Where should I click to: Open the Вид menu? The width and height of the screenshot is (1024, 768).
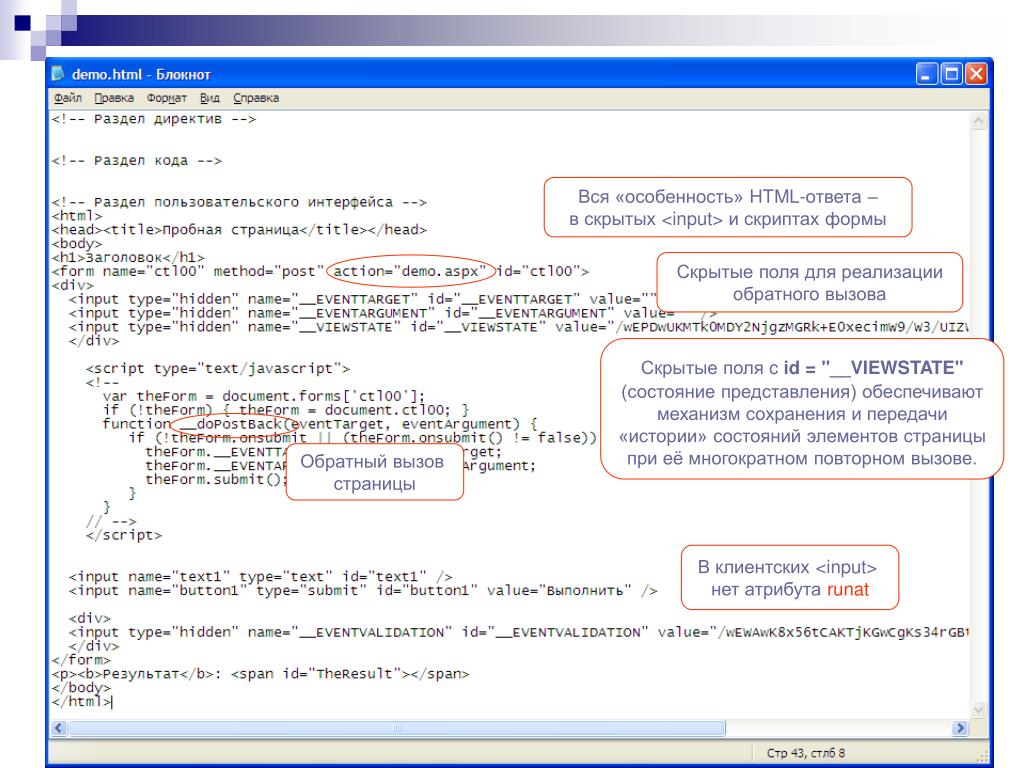[x=210, y=98]
